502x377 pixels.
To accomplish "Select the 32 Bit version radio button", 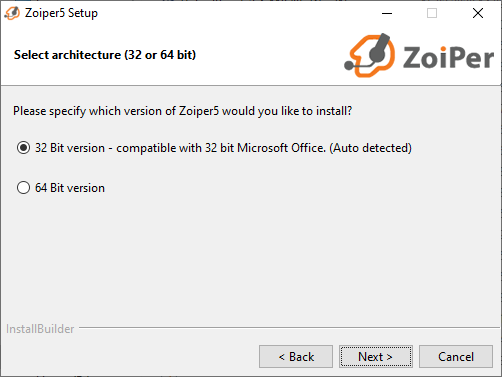I will click(23, 148).
